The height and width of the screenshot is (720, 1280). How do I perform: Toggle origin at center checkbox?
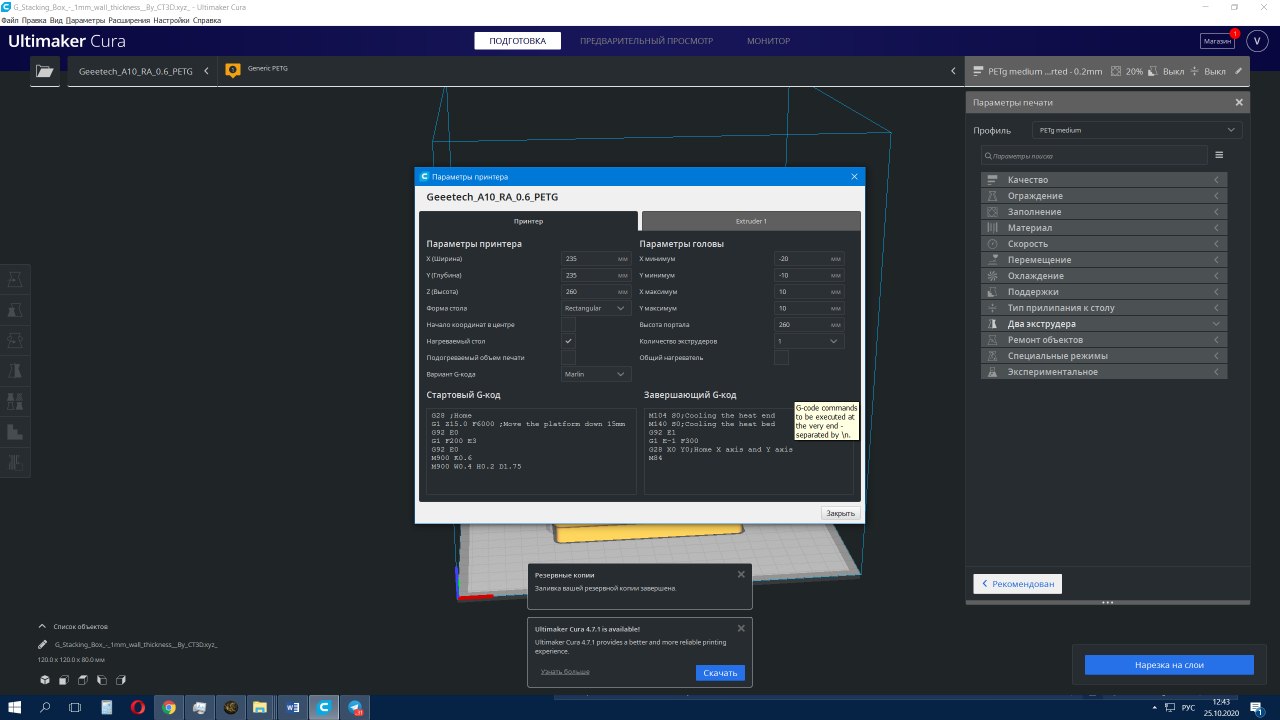click(x=568, y=325)
